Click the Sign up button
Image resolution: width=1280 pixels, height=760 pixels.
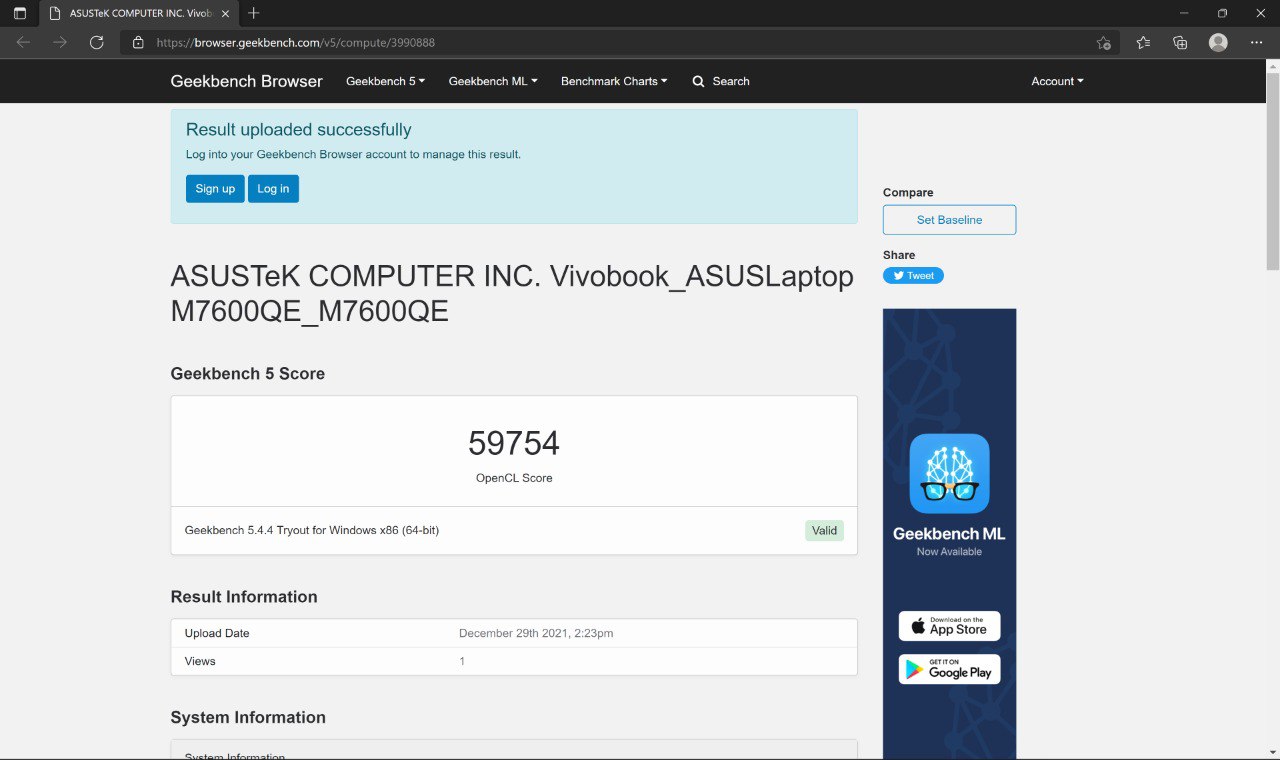[x=215, y=189]
